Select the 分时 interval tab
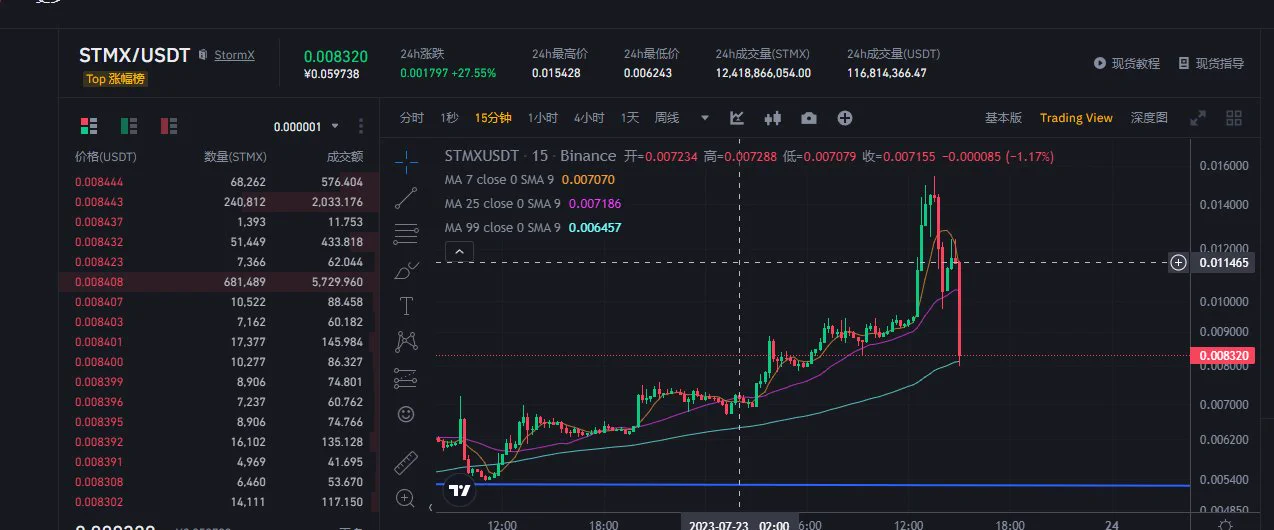Image resolution: width=1274 pixels, height=530 pixels. pyautogui.click(x=412, y=118)
